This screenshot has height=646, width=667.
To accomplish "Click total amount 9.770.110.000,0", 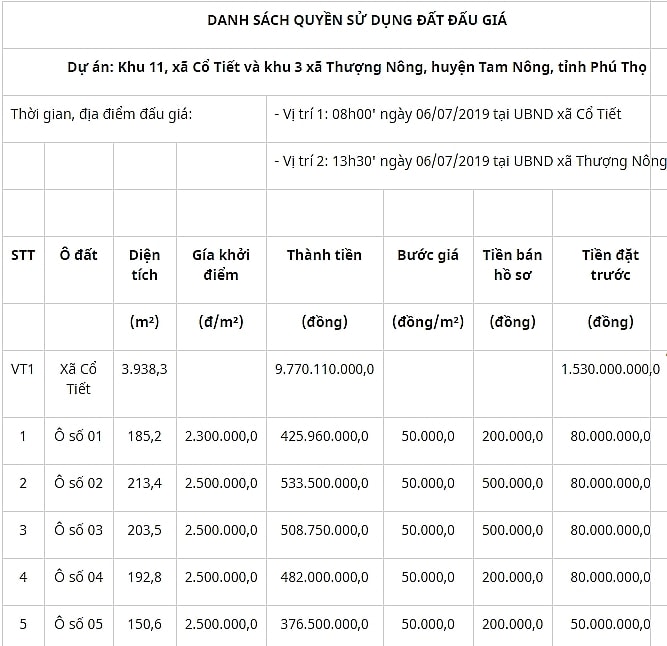I will 325,369.
